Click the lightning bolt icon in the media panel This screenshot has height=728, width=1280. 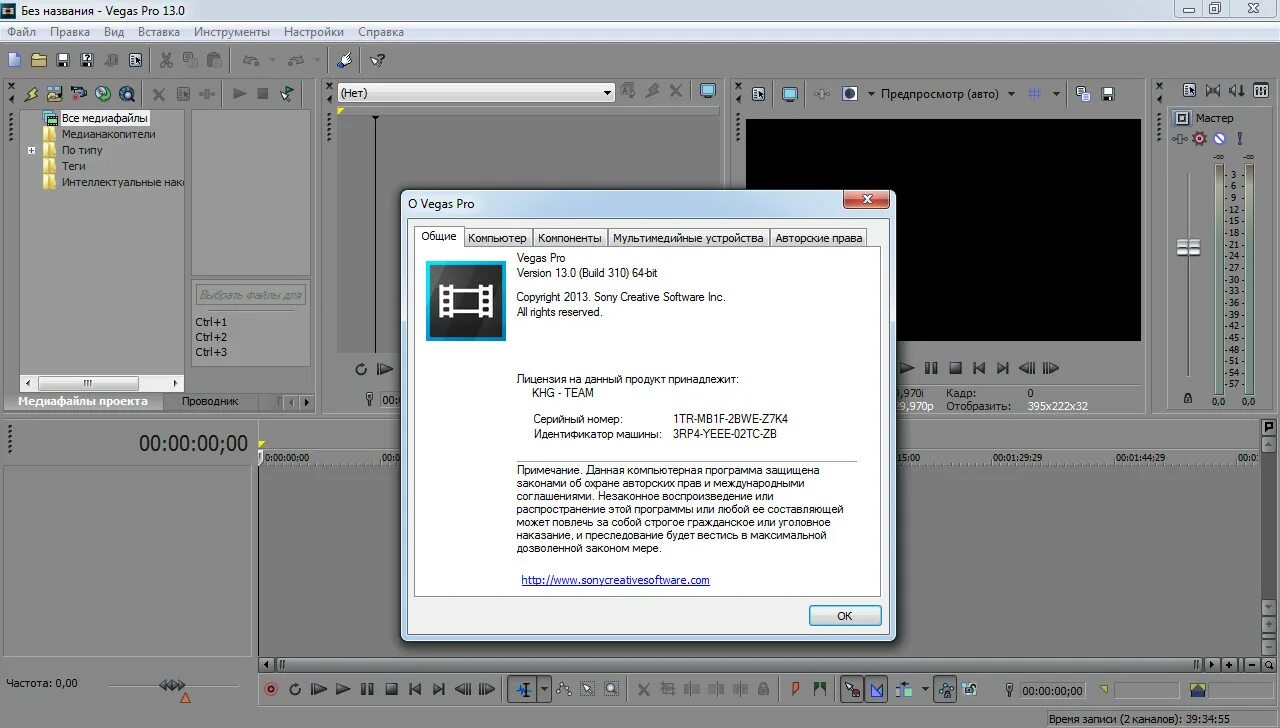[x=31, y=94]
